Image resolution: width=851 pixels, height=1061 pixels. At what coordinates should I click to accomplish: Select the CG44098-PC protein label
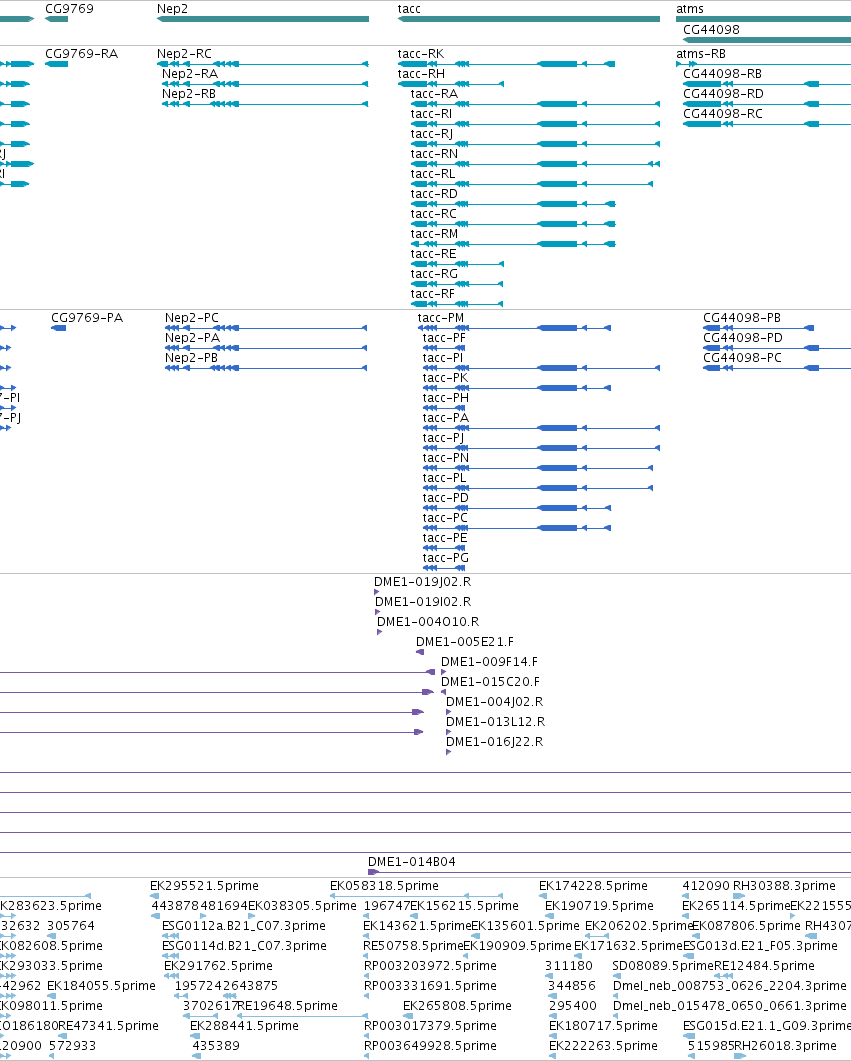[742, 357]
